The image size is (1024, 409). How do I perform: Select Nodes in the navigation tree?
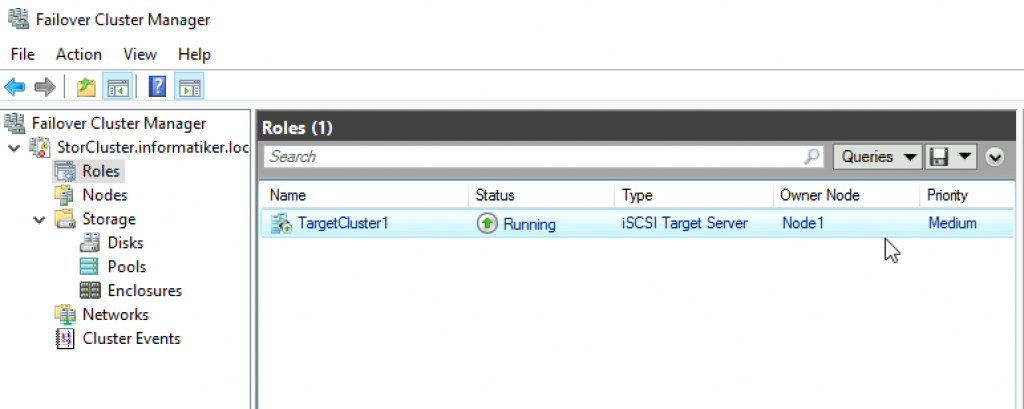pos(104,195)
